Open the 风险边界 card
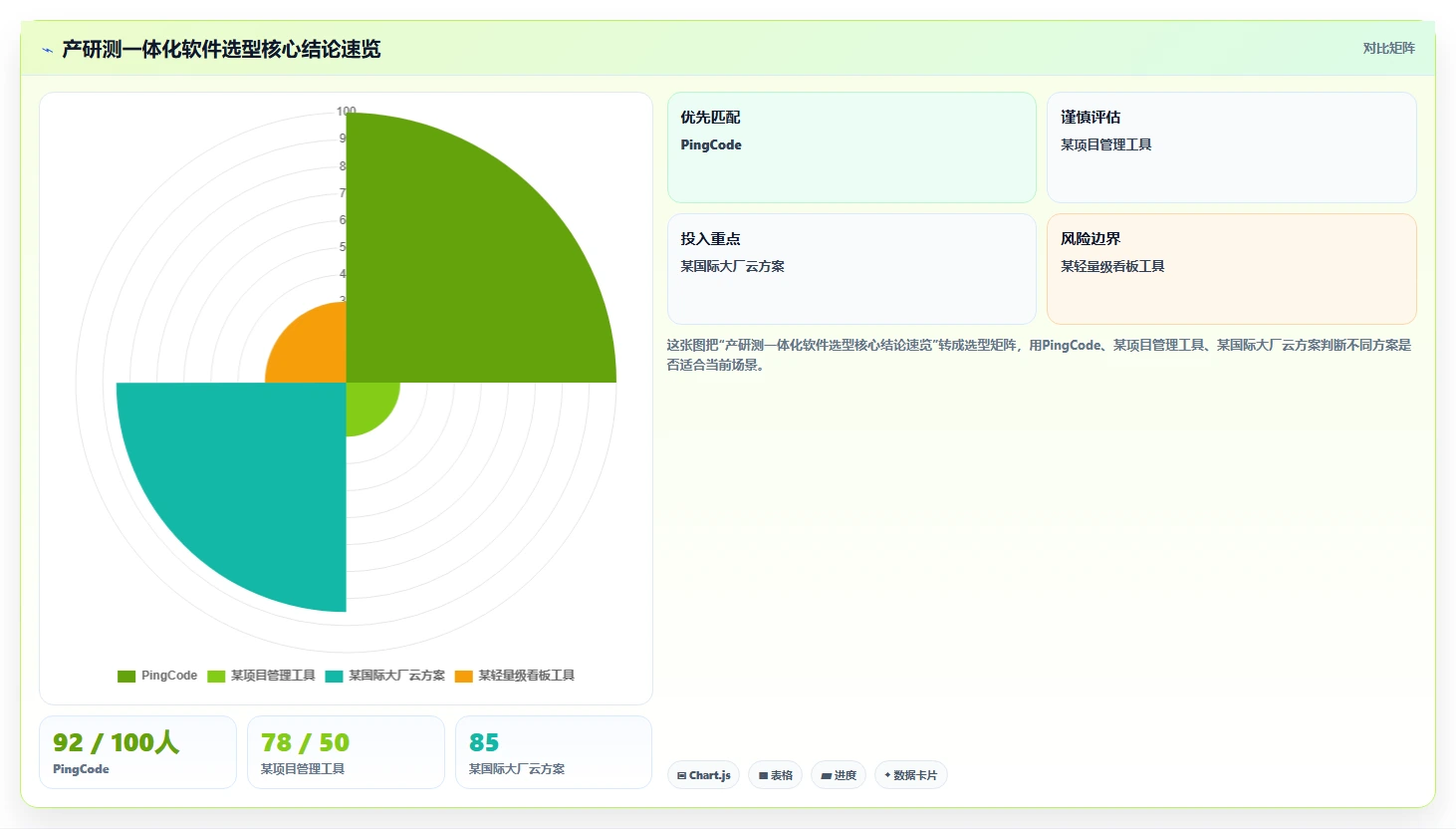Screen dimensions: 1456x829 pos(1231,269)
